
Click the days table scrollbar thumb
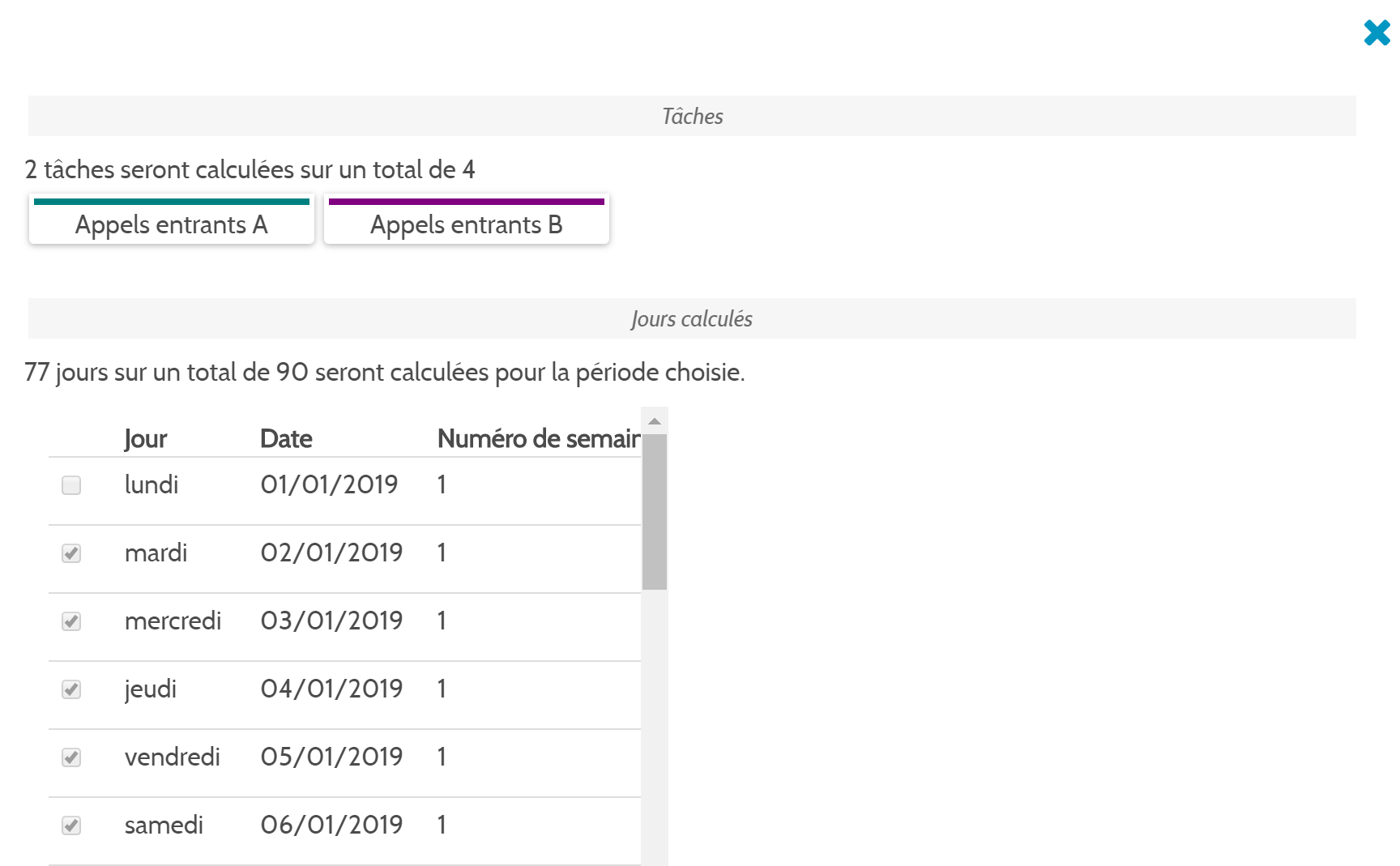[655, 512]
